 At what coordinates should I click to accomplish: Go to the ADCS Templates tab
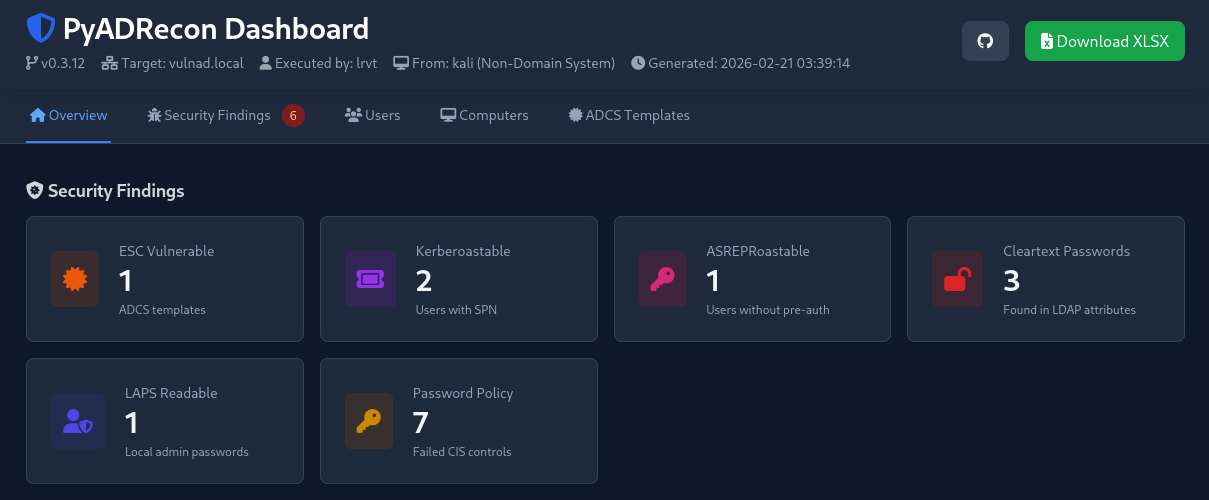coord(628,115)
